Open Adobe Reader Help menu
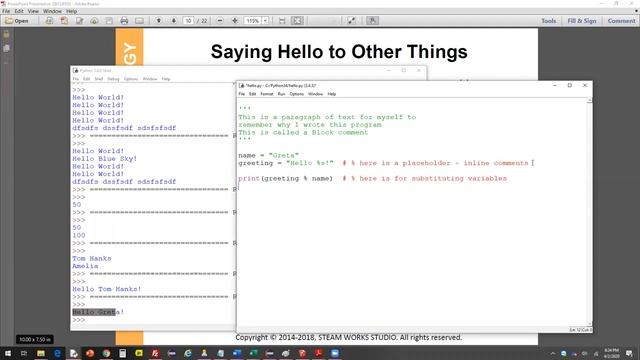 click(71, 11)
